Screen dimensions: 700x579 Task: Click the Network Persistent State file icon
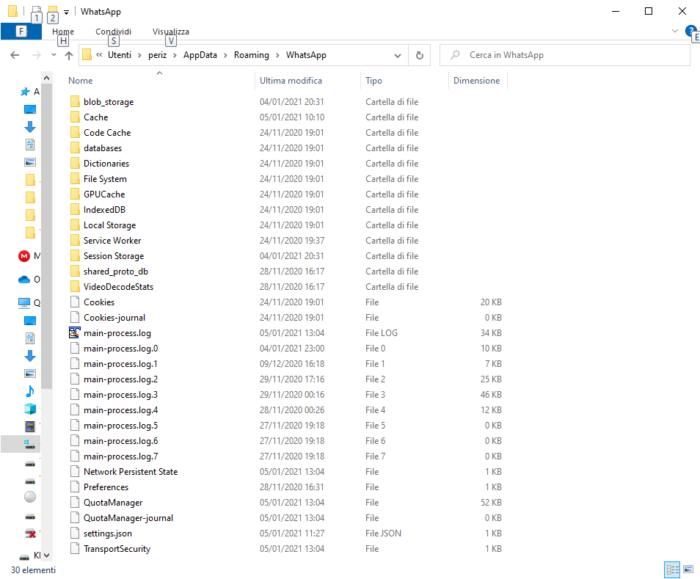(x=75, y=471)
